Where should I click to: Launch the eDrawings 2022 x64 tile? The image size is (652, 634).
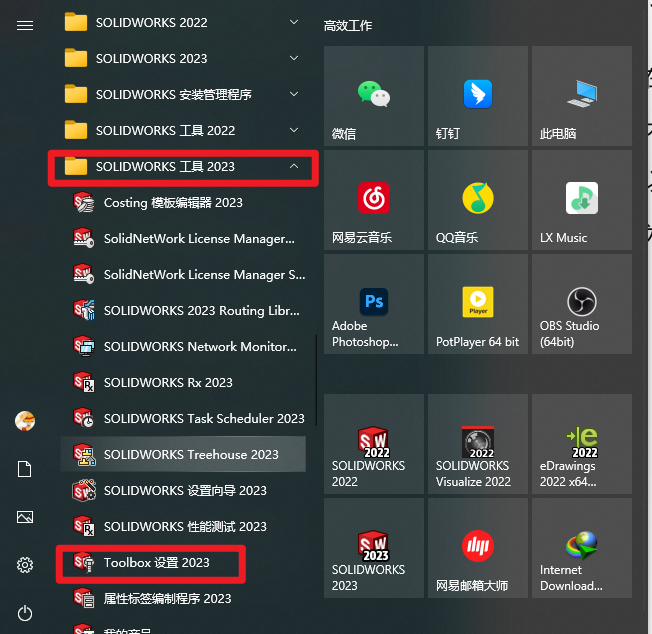(582, 444)
